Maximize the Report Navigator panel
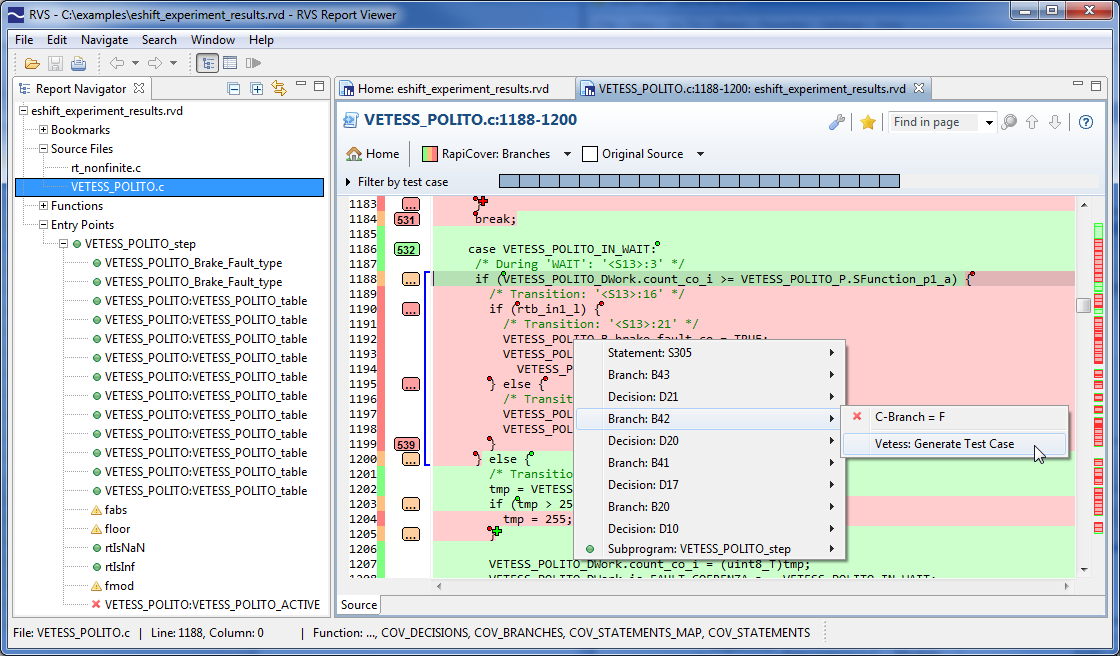The height and width of the screenshot is (656, 1120). (x=319, y=86)
